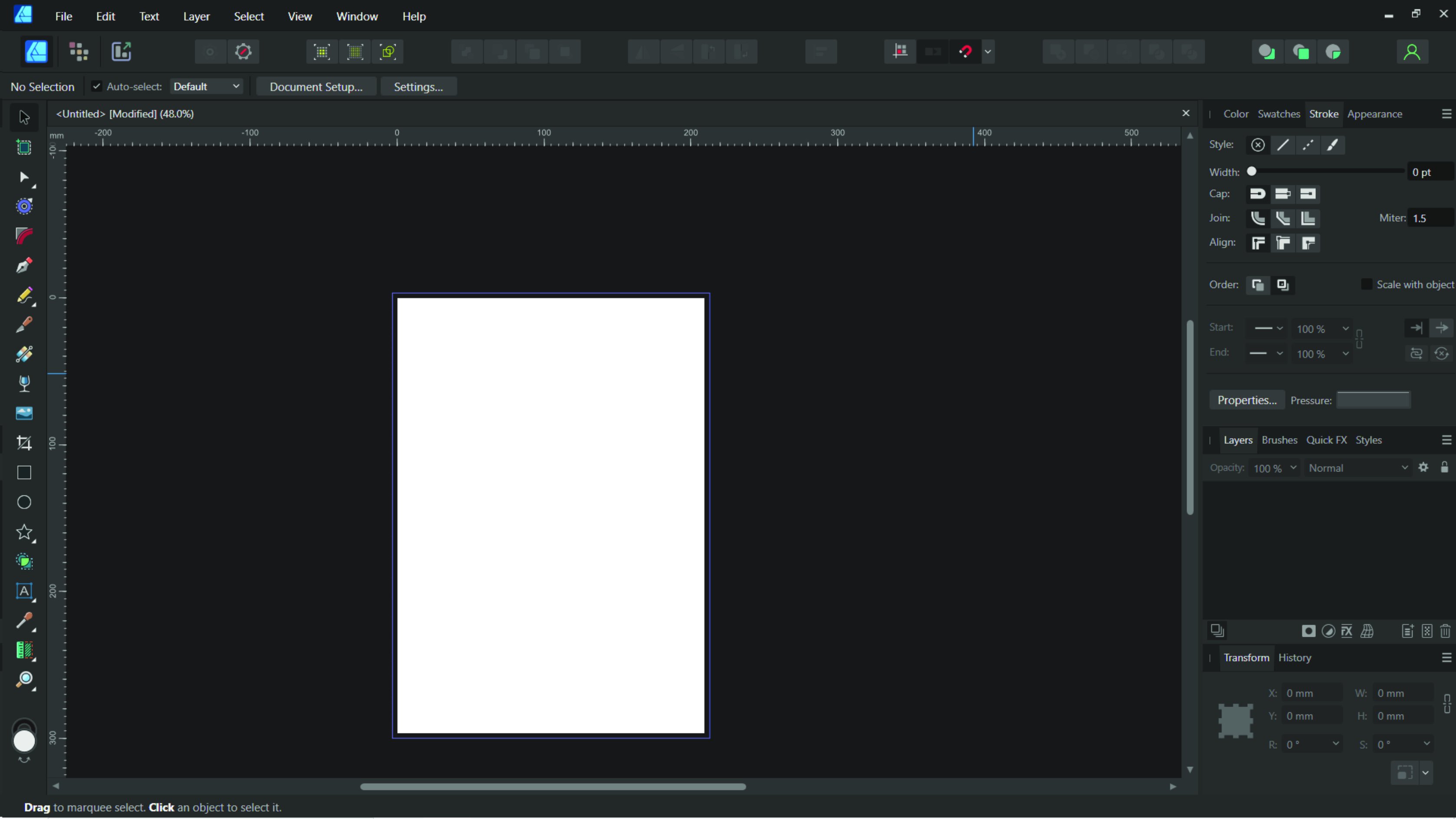This screenshot has height=819, width=1456.
Task: Select the Move tool
Action: coord(24,117)
